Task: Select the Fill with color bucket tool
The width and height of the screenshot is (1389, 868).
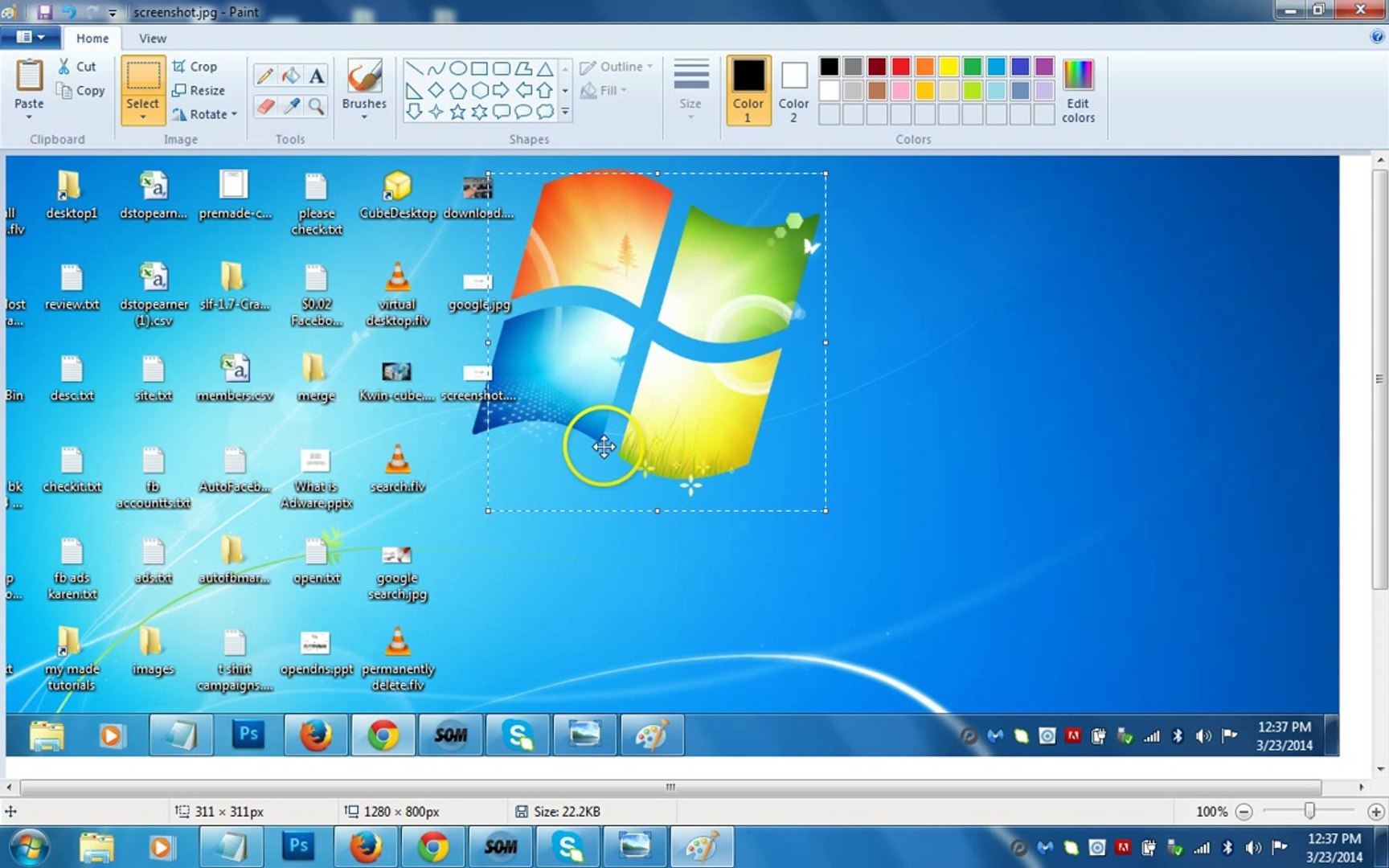Action: click(x=291, y=76)
